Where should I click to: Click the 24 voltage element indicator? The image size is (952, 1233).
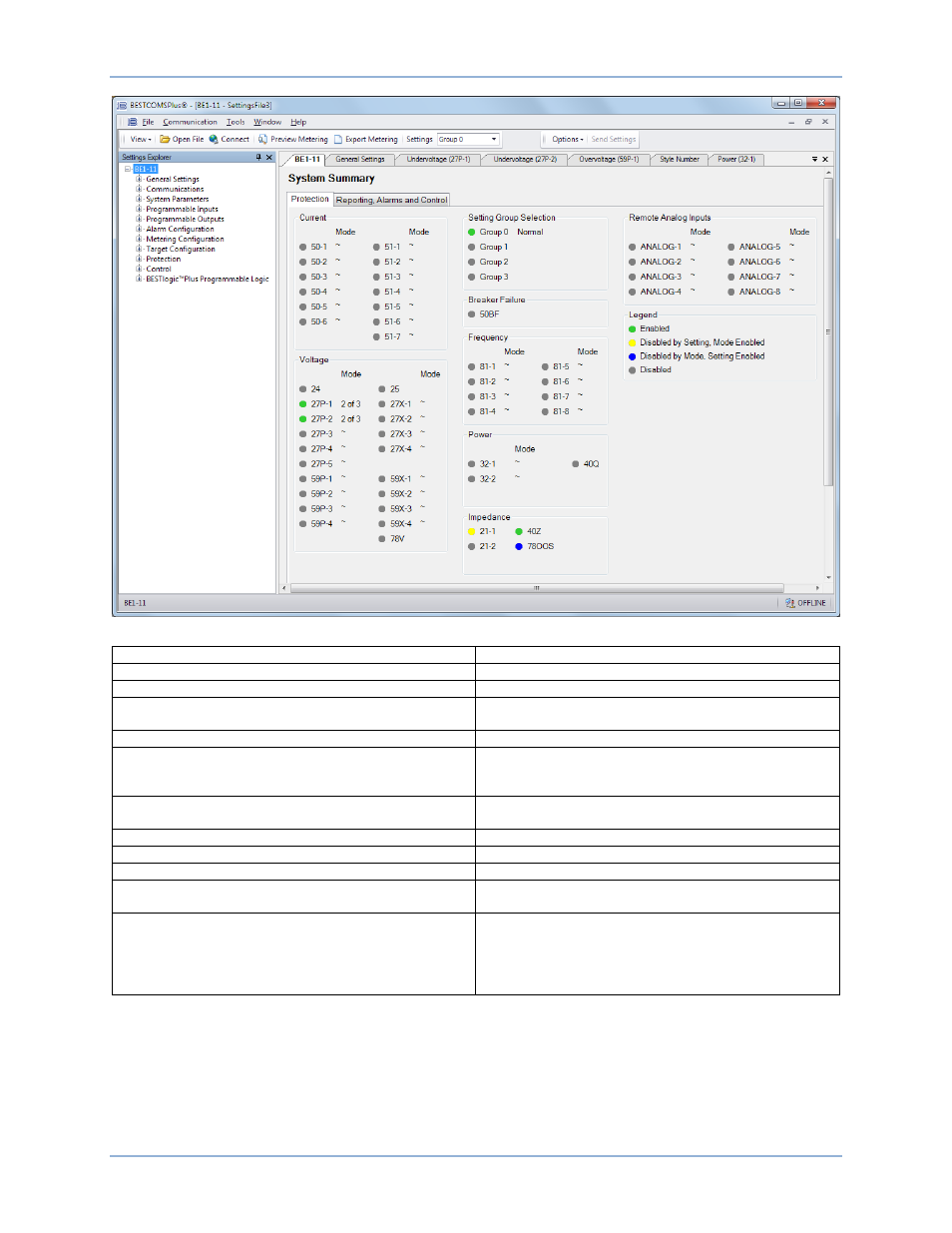coord(303,389)
